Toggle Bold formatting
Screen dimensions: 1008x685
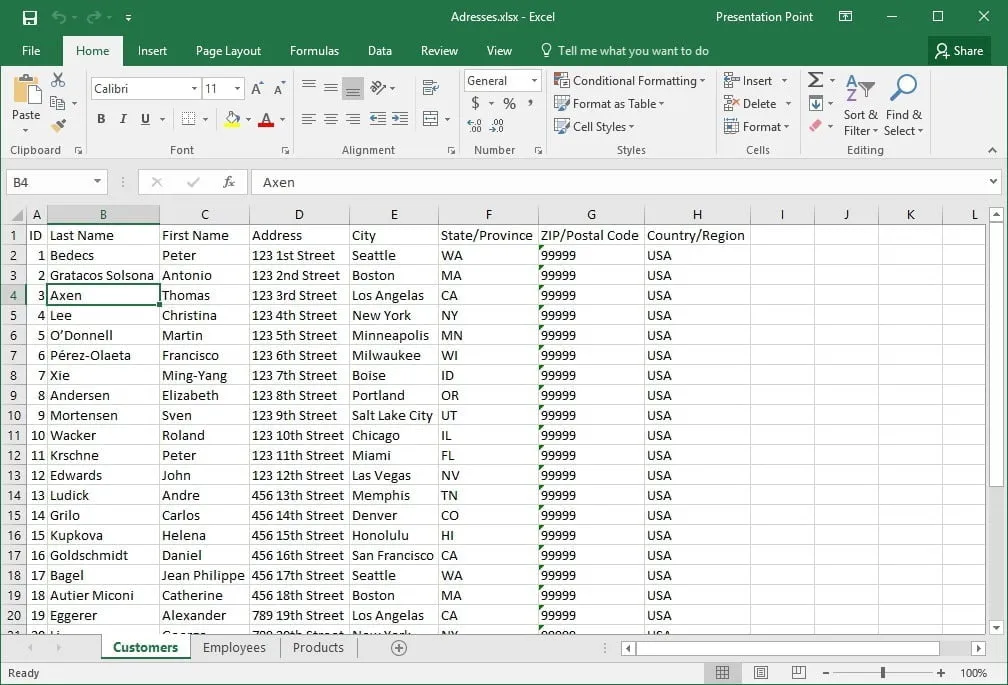101,119
